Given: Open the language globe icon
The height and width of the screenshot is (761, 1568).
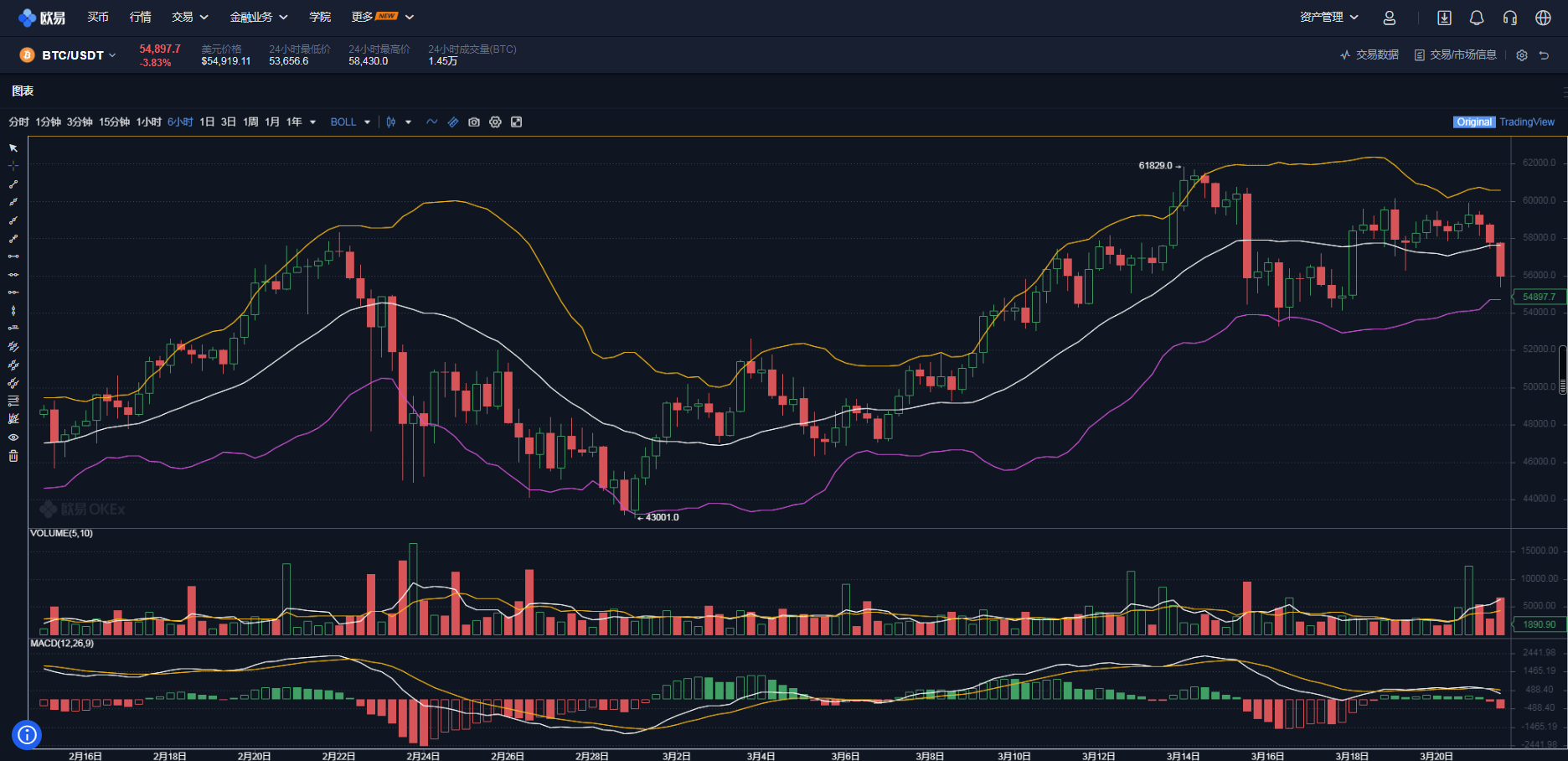Looking at the screenshot, I should [x=1544, y=18].
